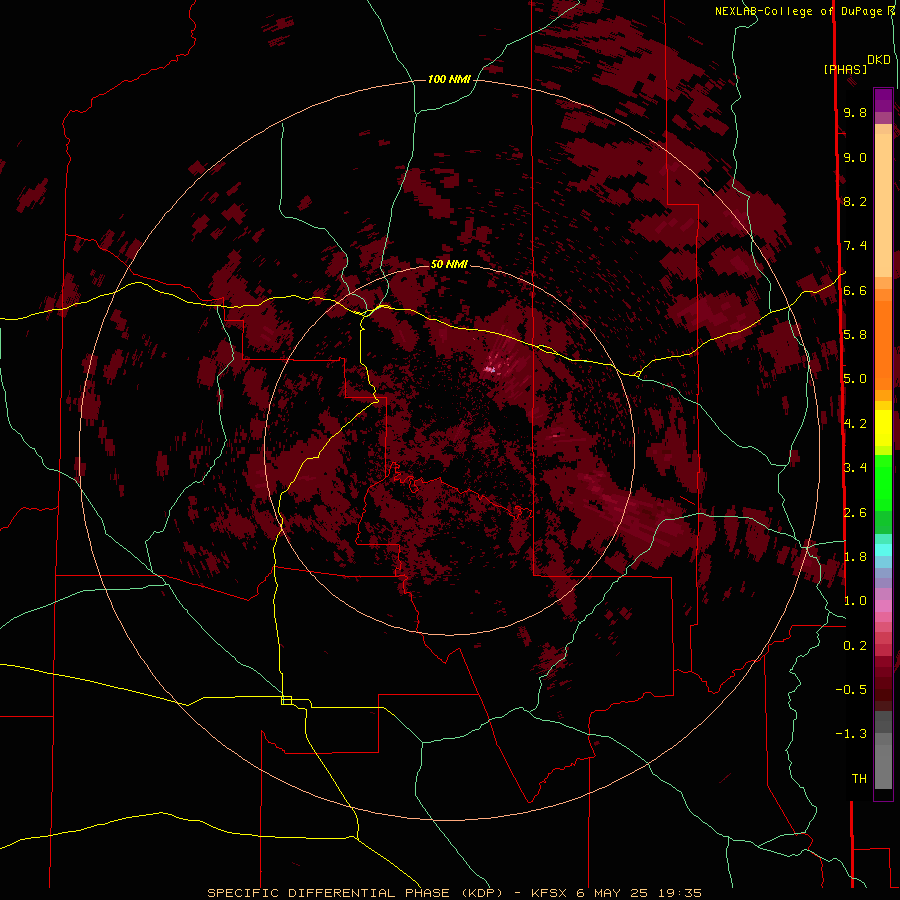
Task: Click the TH threshold label
Action: (859, 779)
